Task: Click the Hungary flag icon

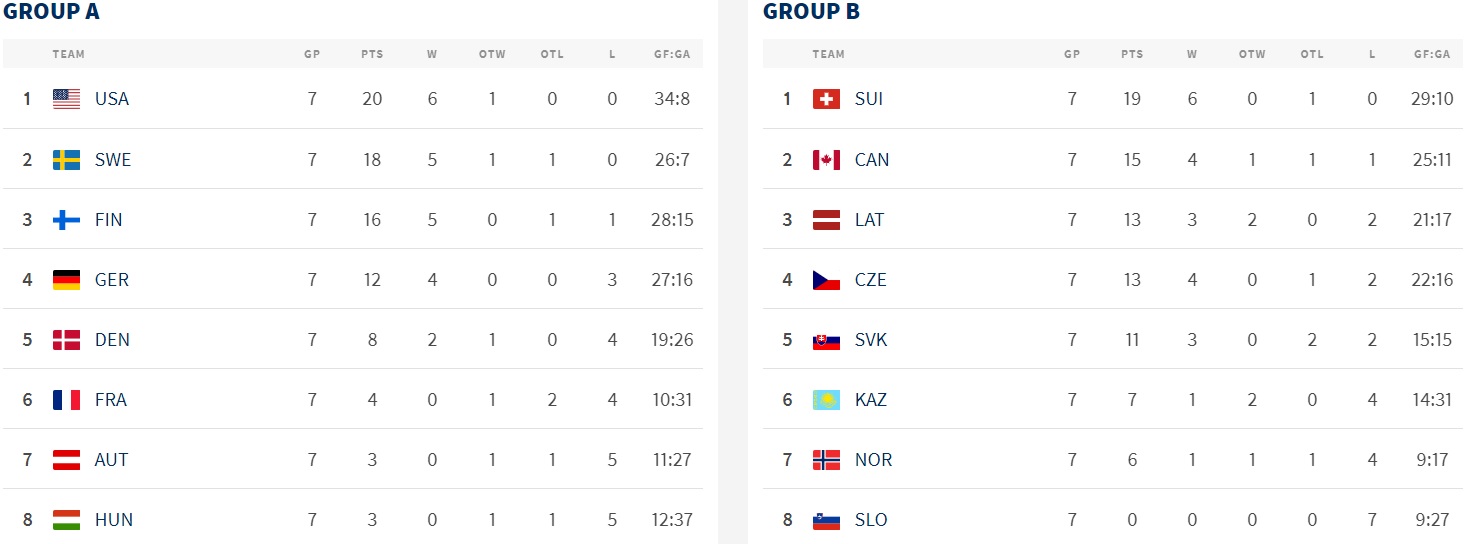Action: coord(66,520)
